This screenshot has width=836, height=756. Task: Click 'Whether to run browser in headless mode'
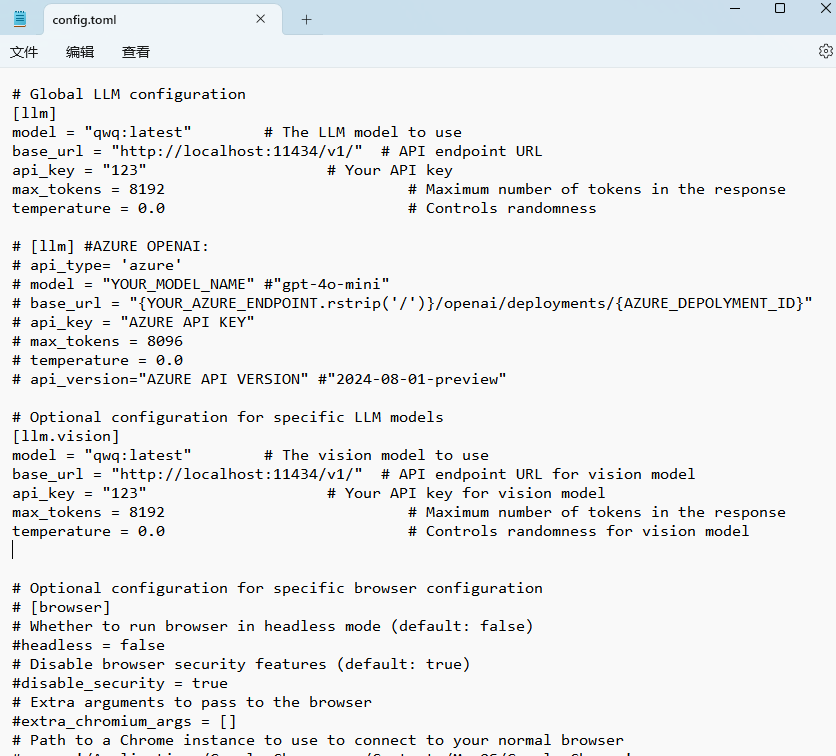point(205,626)
